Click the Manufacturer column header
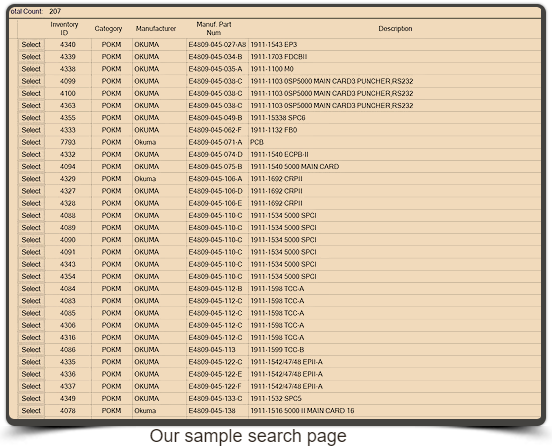This screenshot has height=447, width=552. pos(156,29)
